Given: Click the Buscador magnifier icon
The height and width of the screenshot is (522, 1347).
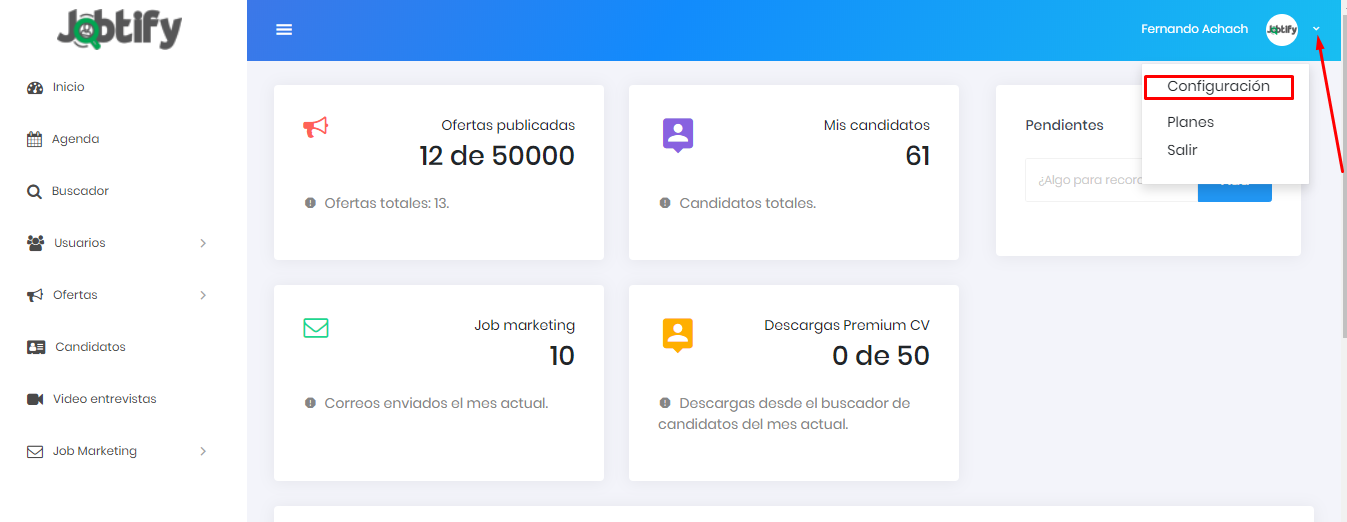Looking at the screenshot, I should (34, 192).
